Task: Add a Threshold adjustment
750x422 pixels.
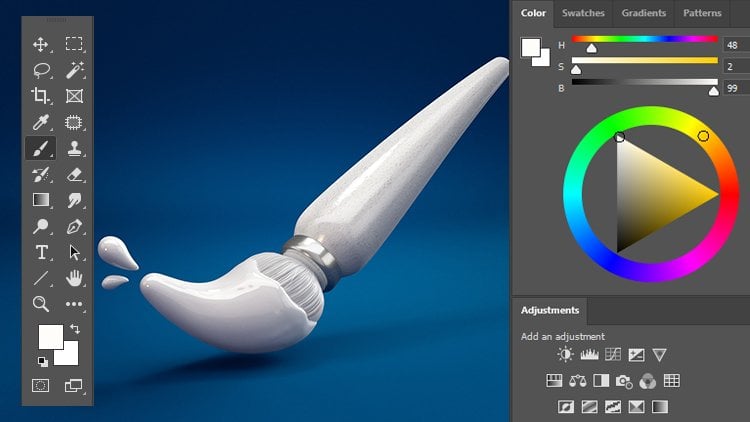Action: coord(613,407)
